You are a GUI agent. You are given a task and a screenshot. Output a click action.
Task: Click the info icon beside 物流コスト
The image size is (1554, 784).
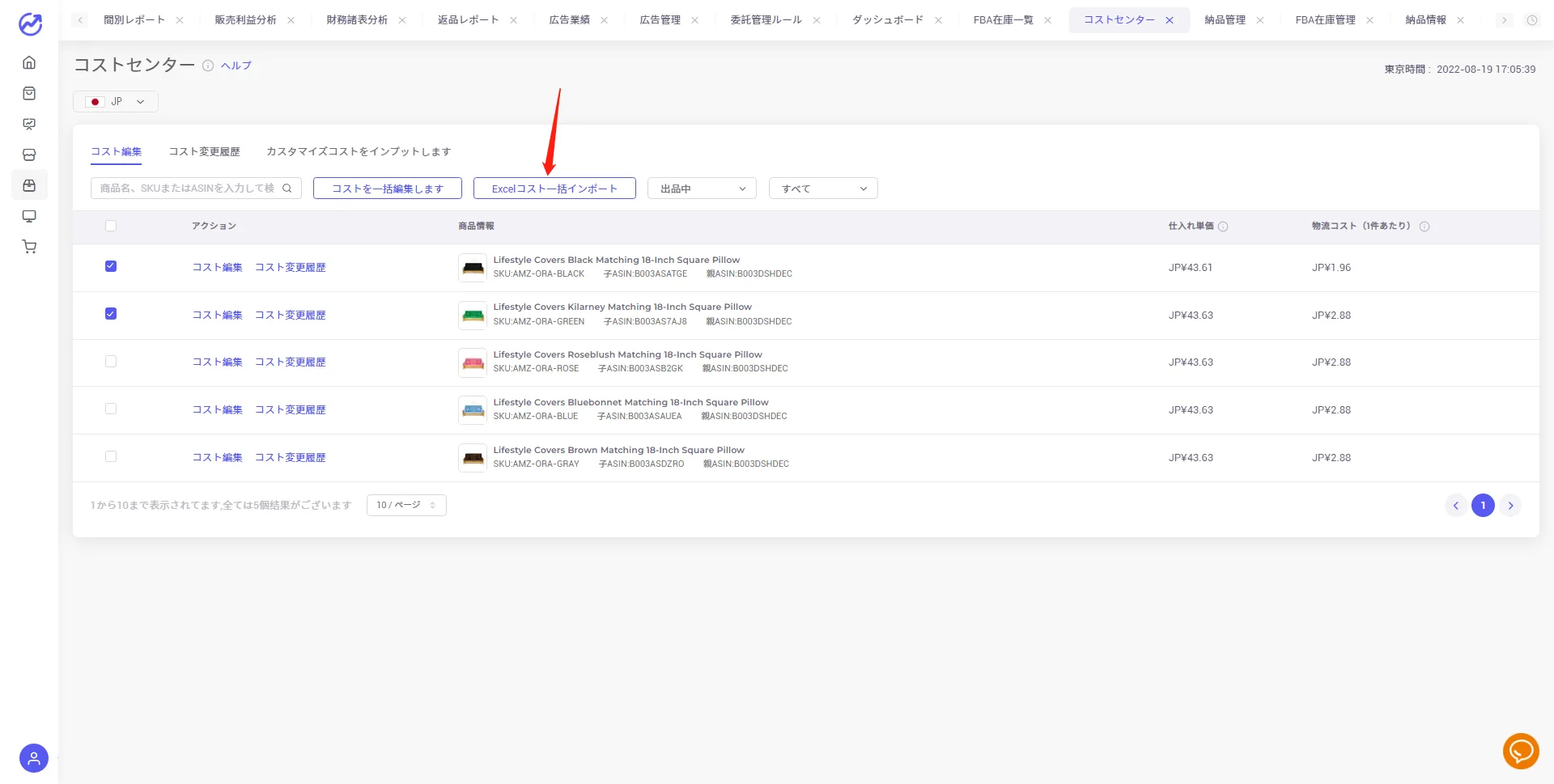[x=1424, y=227]
